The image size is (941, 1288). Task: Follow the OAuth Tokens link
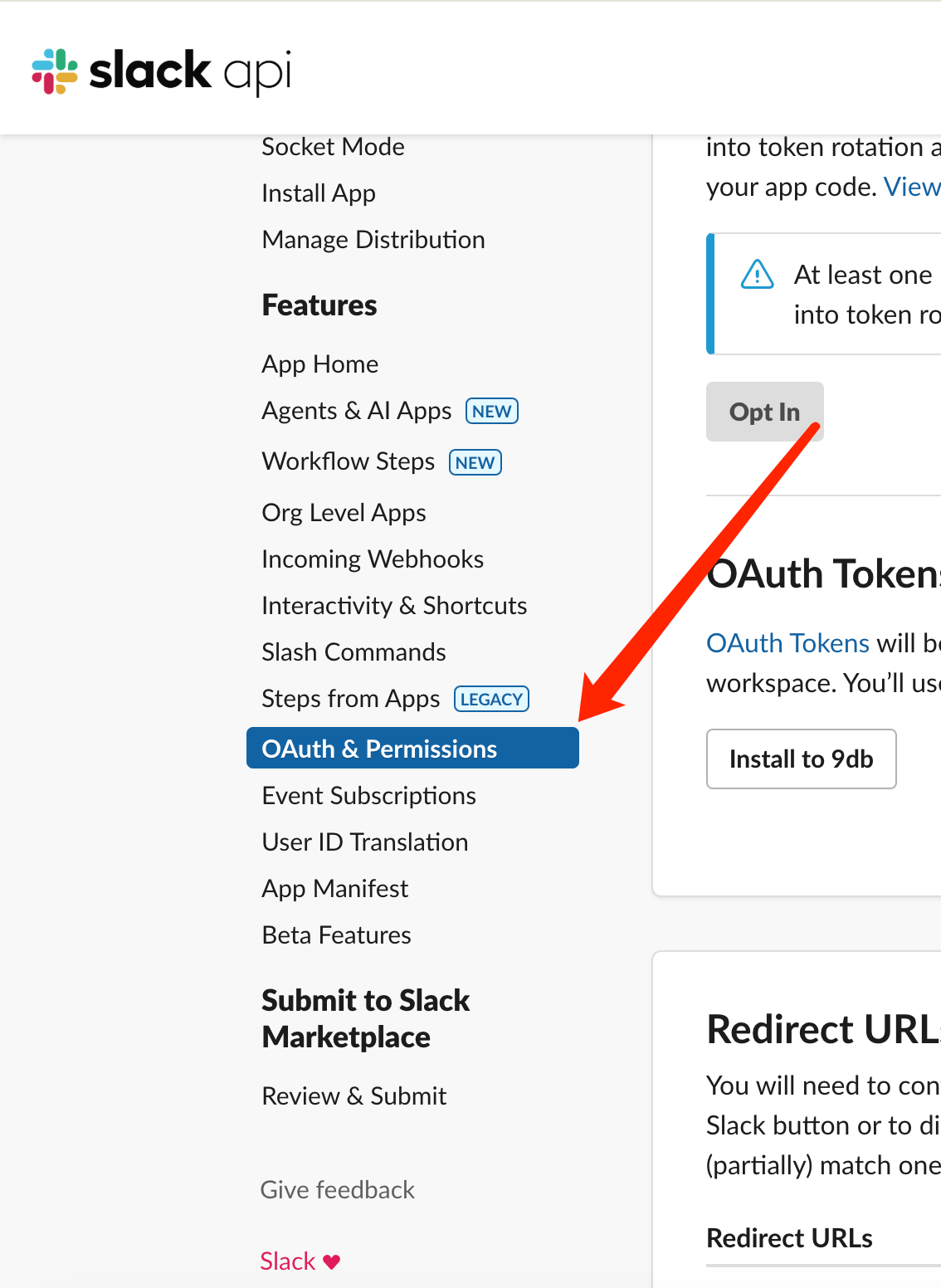tap(787, 642)
